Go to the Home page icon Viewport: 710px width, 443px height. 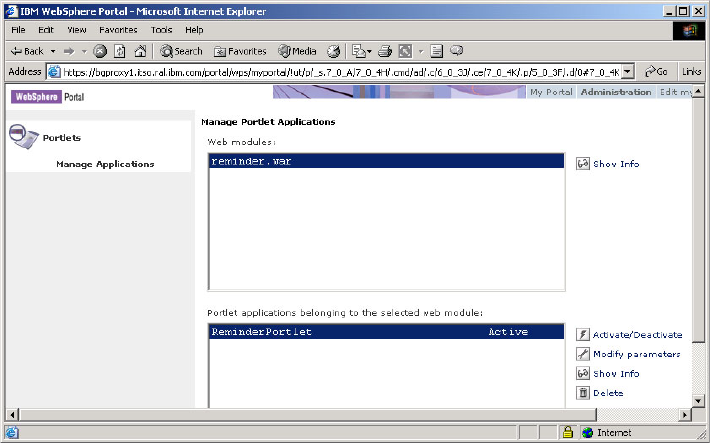point(138,51)
